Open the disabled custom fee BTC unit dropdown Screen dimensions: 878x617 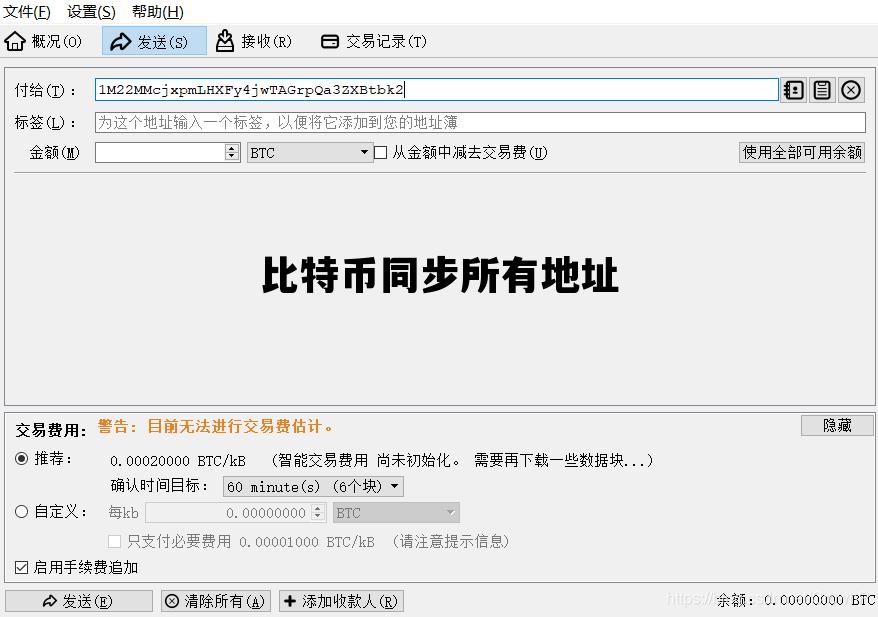tap(396, 512)
